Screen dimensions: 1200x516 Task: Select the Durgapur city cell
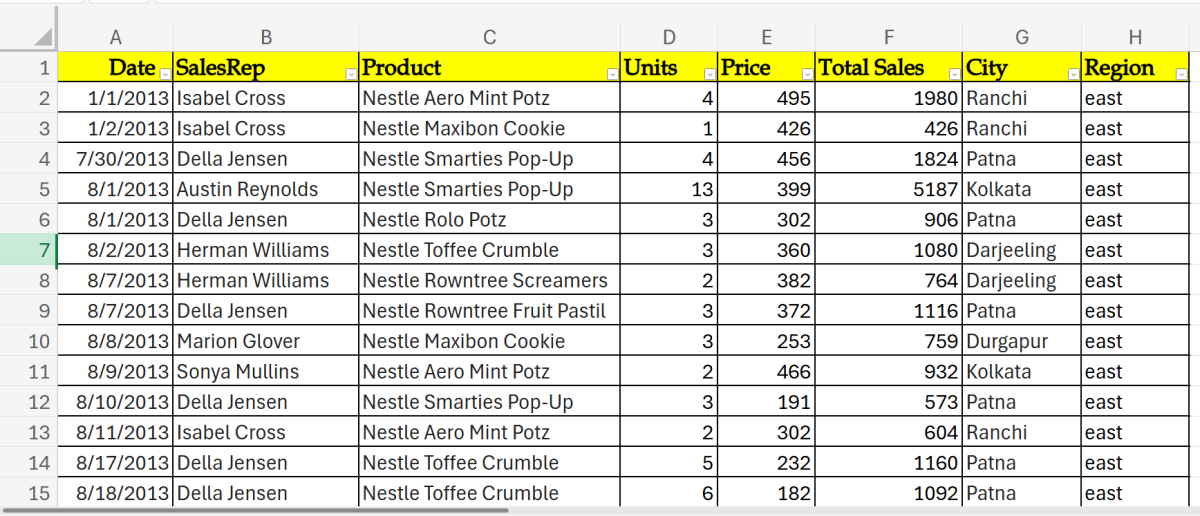pyautogui.click(x=1007, y=341)
